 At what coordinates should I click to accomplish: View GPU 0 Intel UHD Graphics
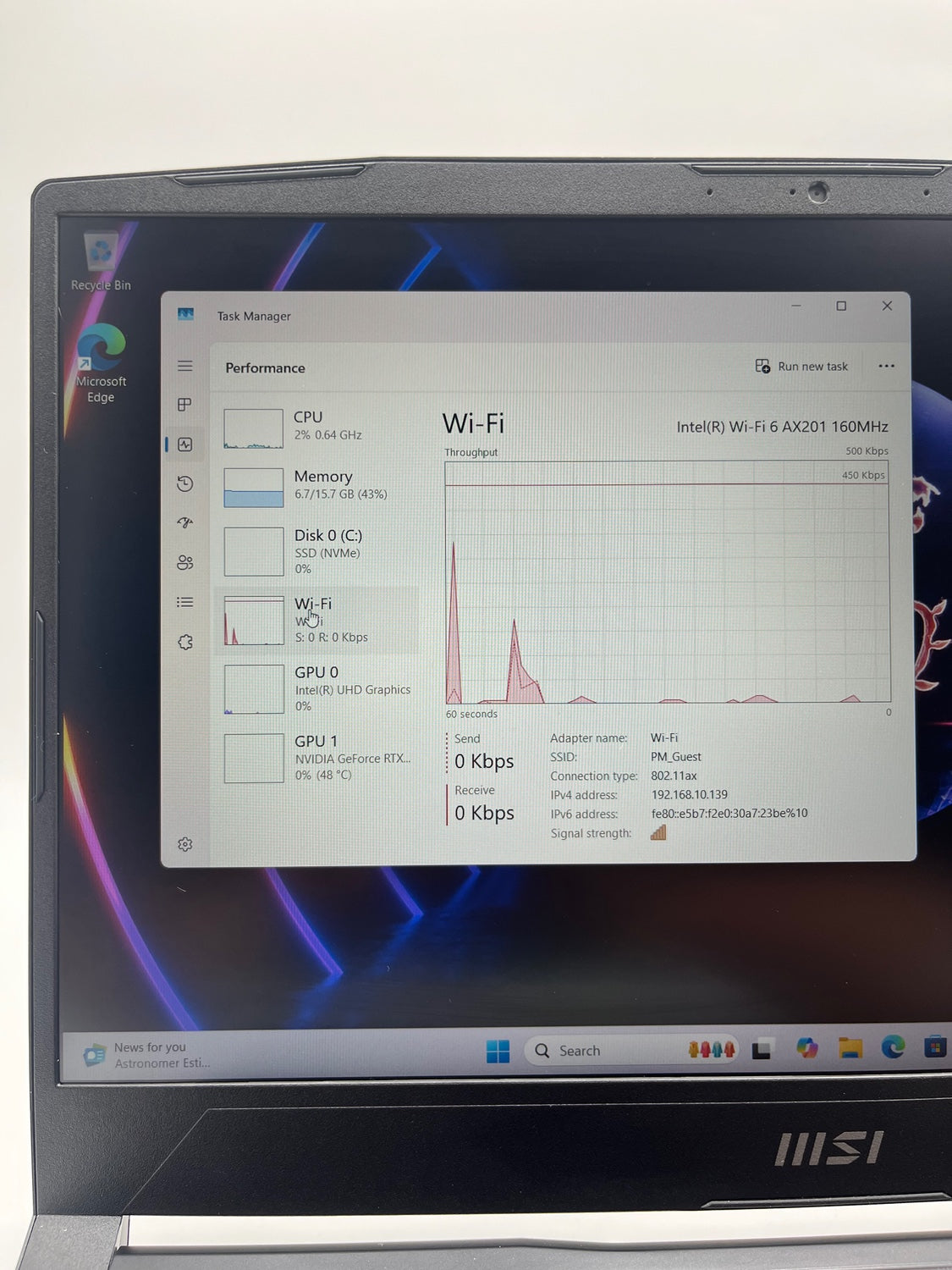[x=317, y=688]
